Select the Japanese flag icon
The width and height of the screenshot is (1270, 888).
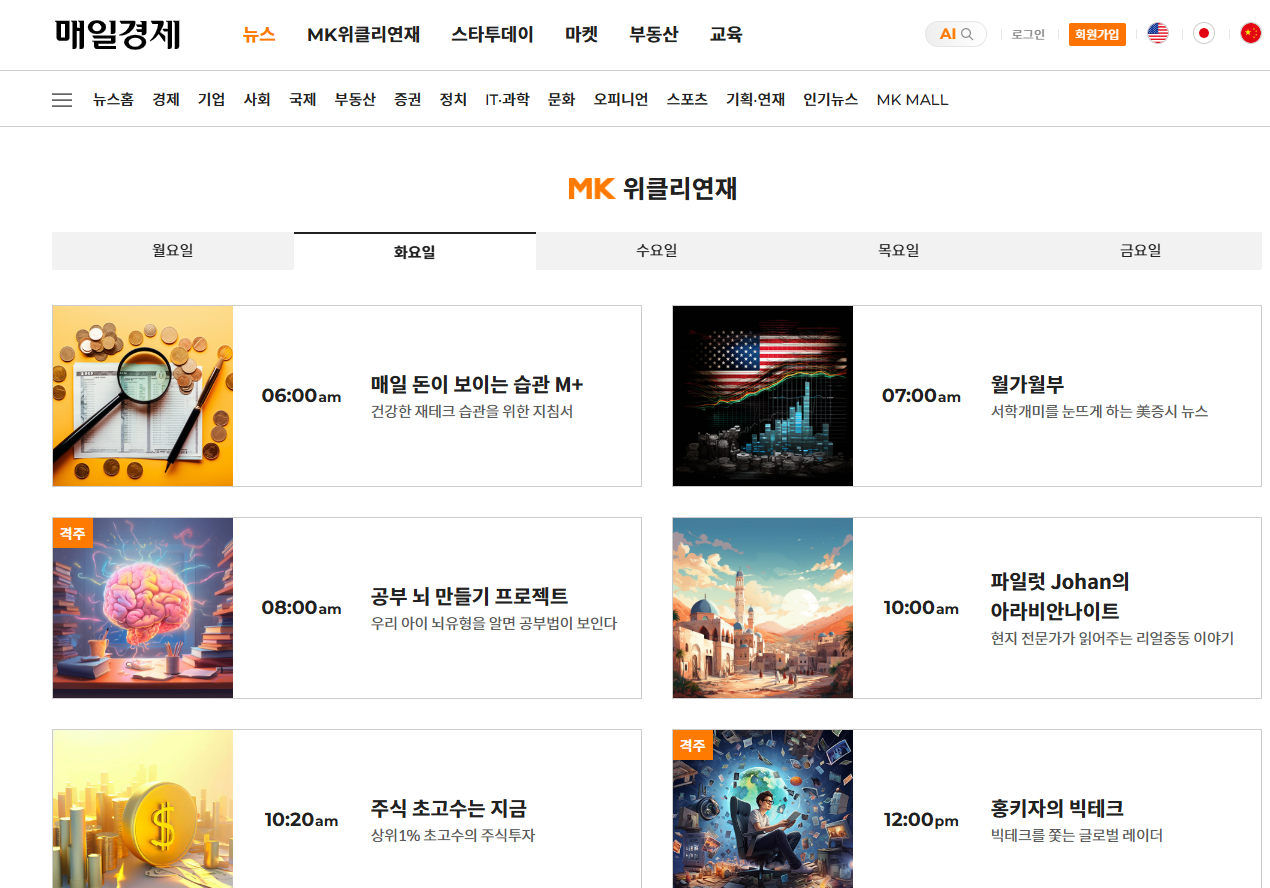1203,32
